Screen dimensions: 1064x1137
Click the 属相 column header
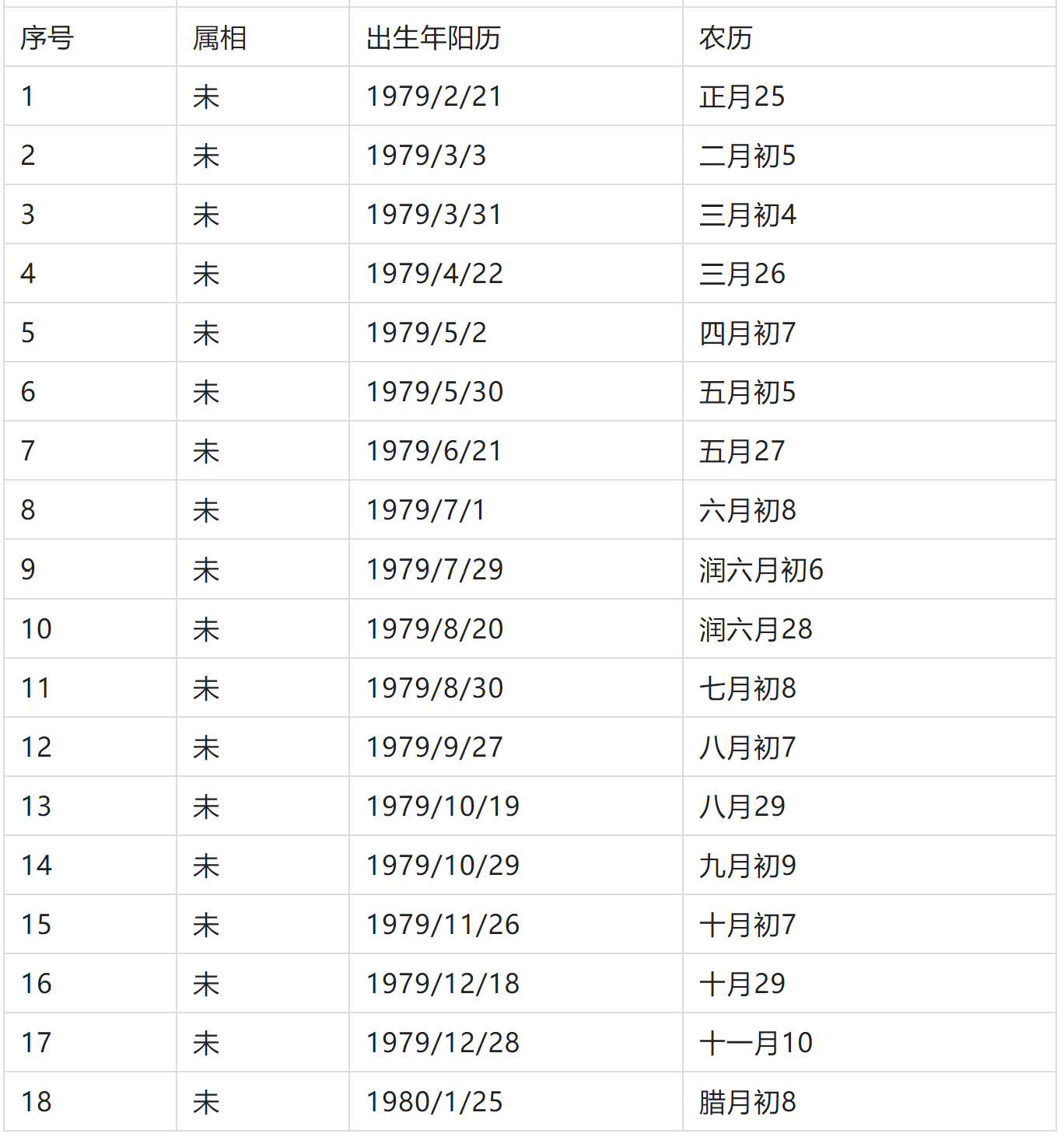coord(263,37)
